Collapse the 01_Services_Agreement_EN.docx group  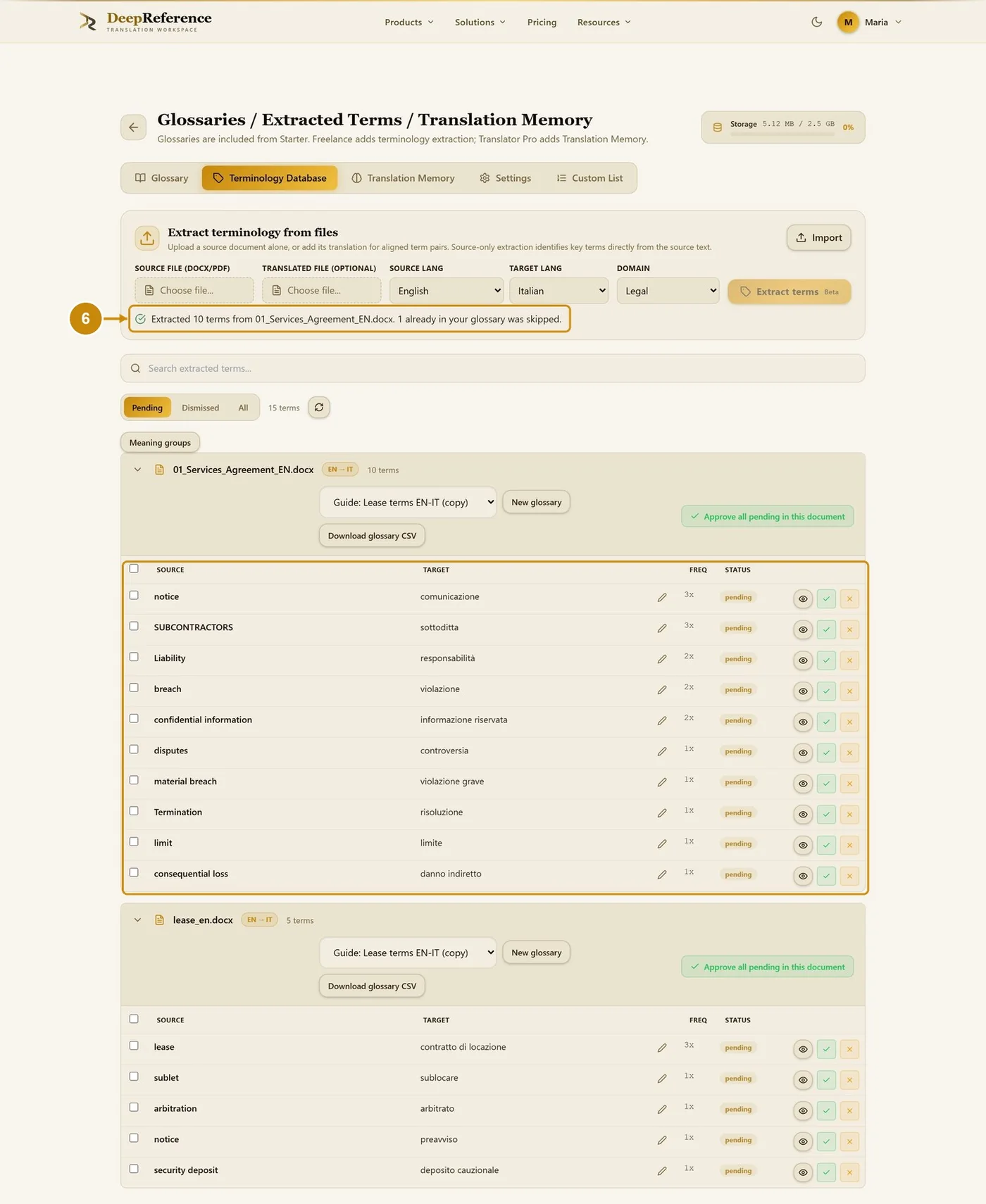[137, 470]
